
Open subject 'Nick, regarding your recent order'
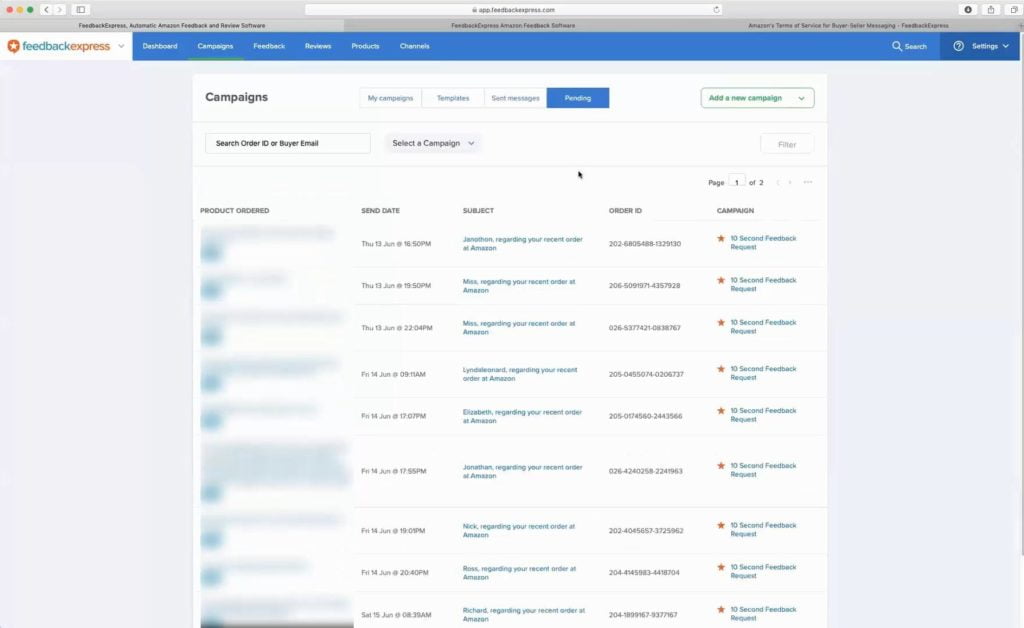coord(519,531)
